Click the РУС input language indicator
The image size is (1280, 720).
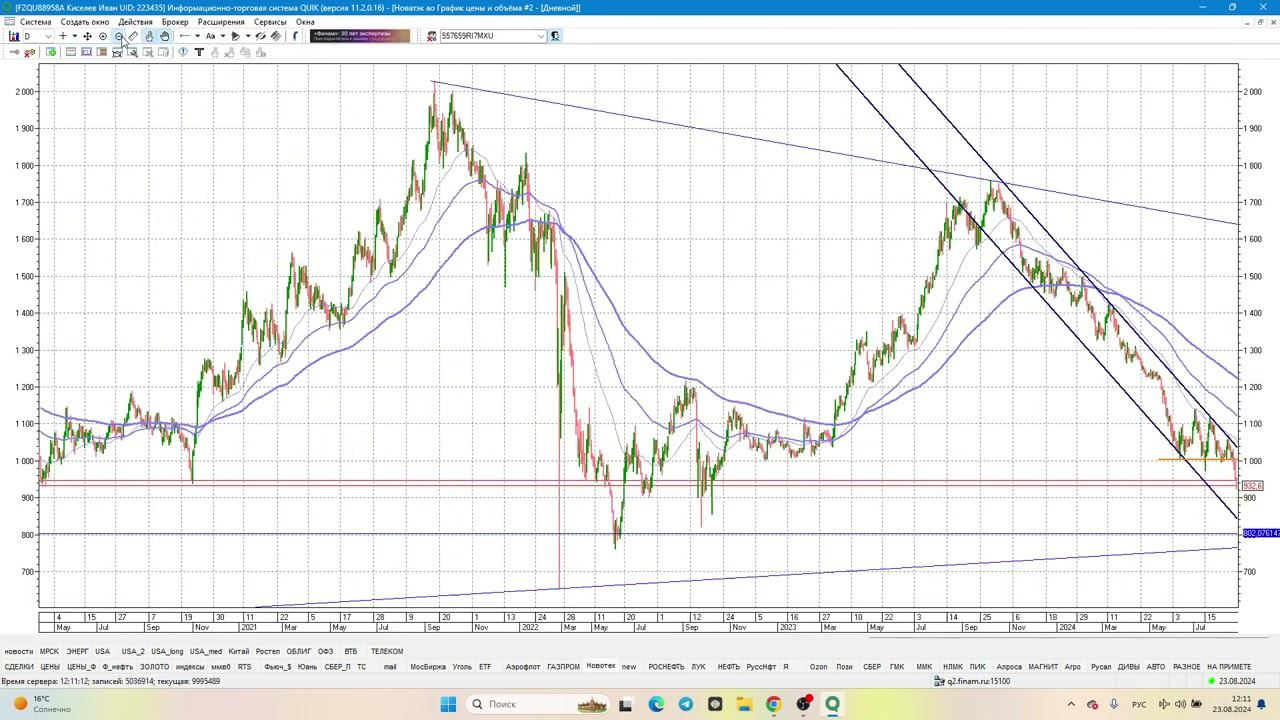click(1139, 704)
